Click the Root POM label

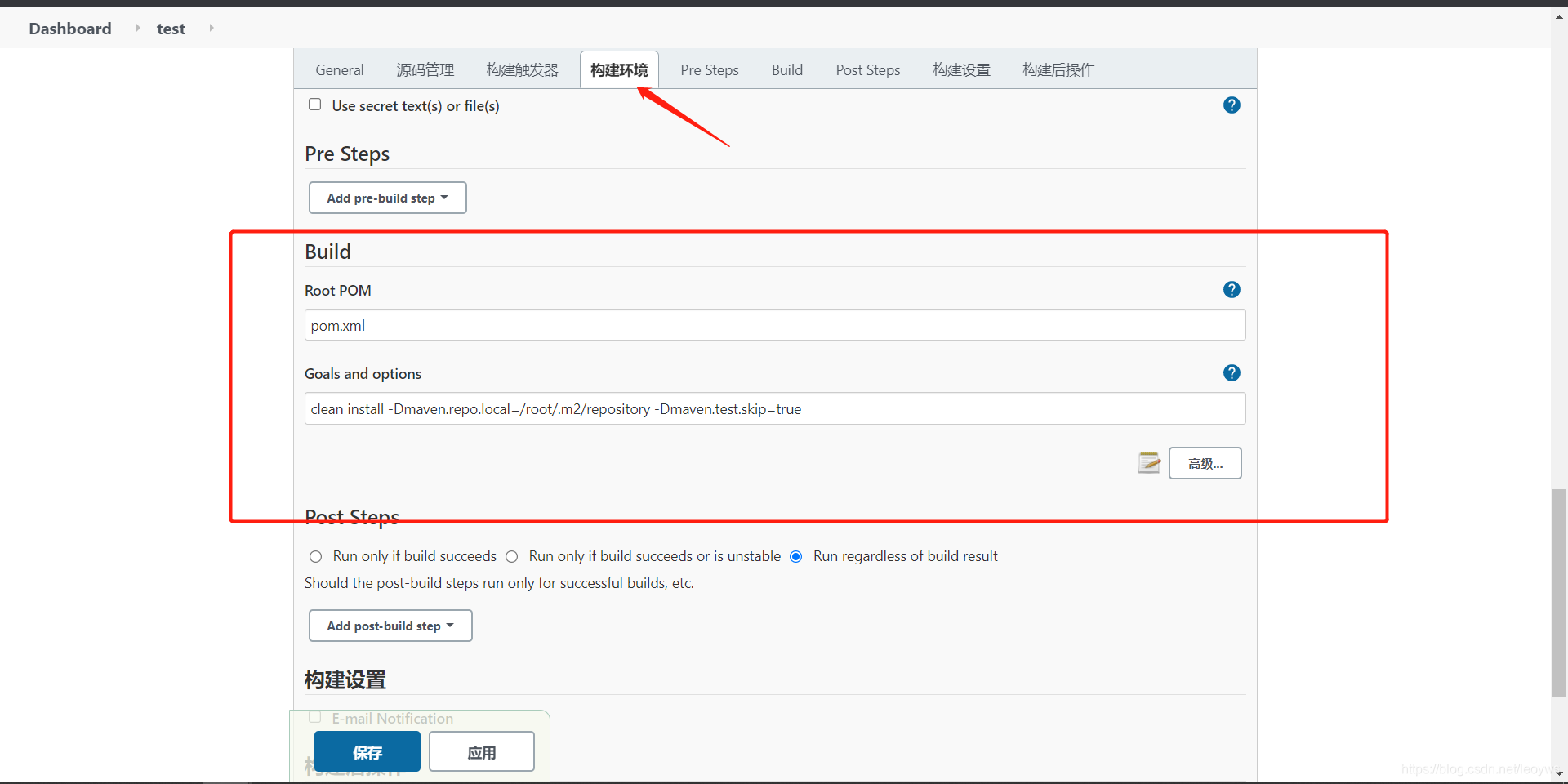click(338, 291)
